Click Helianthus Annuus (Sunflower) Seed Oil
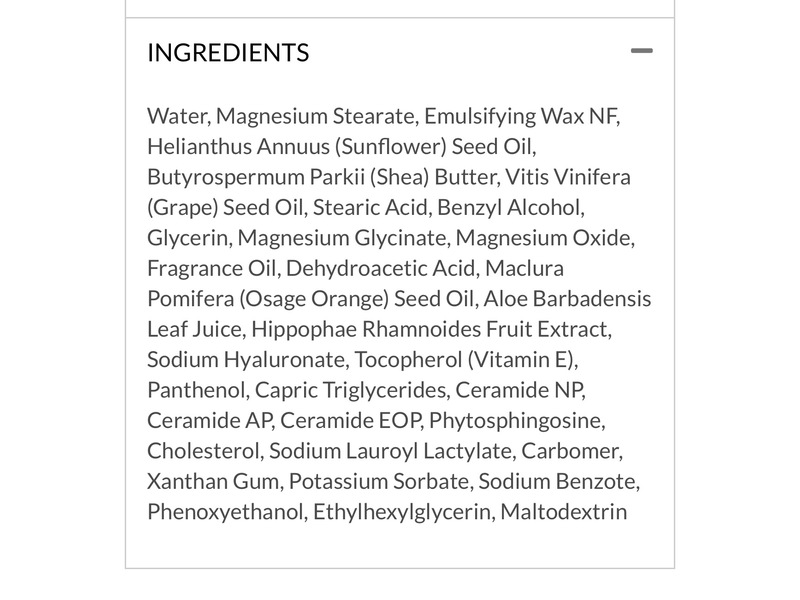The width and height of the screenshot is (800, 600). coord(342,146)
